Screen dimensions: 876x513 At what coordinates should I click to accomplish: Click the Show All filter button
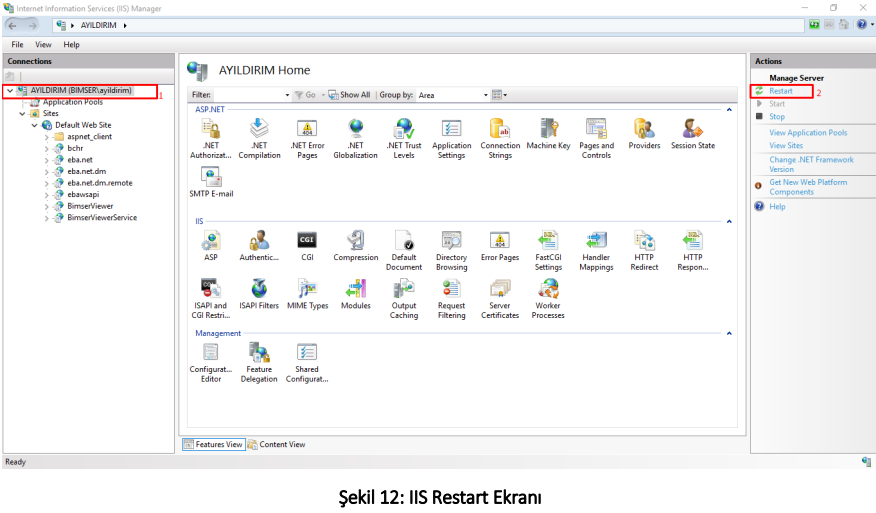pyautogui.click(x=349, y=95)
